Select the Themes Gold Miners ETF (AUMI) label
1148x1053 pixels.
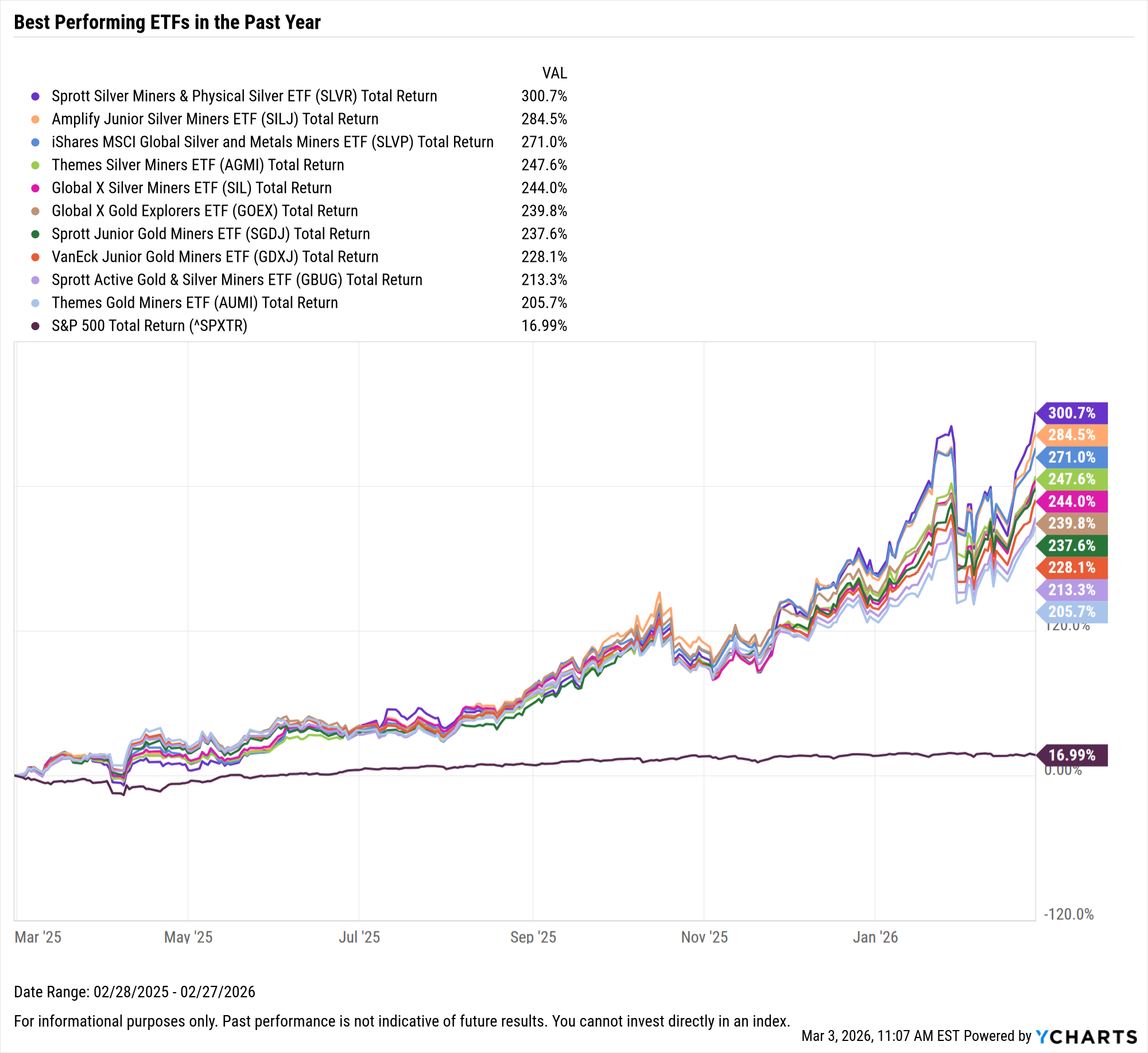(x=195, y=303)
